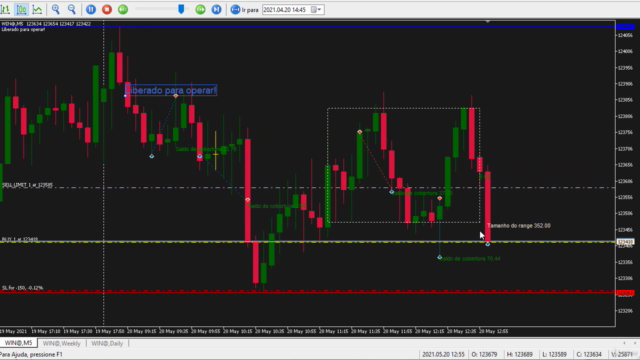Click the status bar Close price C: 123634
The image size is (640, 360).
(x=589, y=354)
